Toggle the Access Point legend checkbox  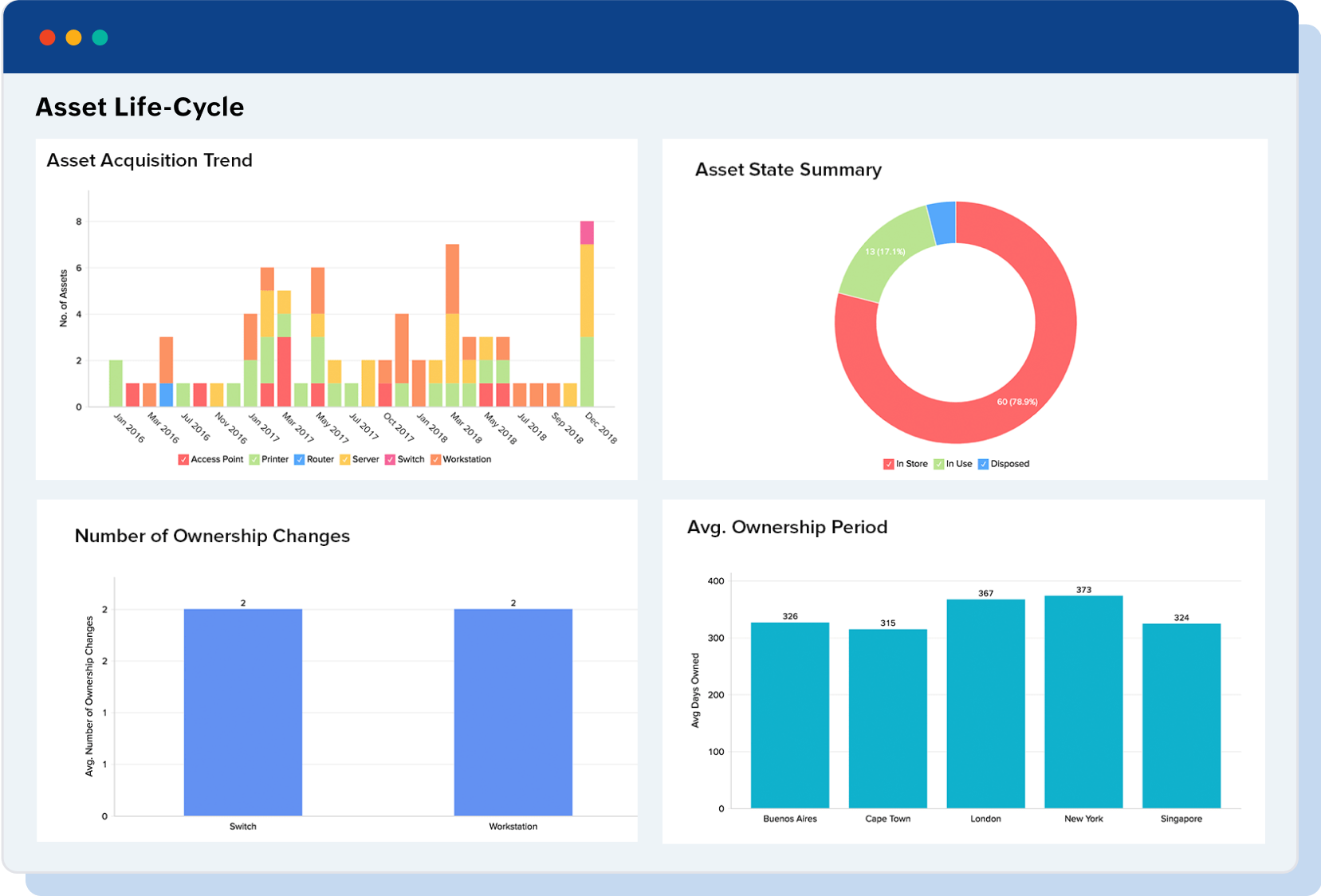[183, 460]
